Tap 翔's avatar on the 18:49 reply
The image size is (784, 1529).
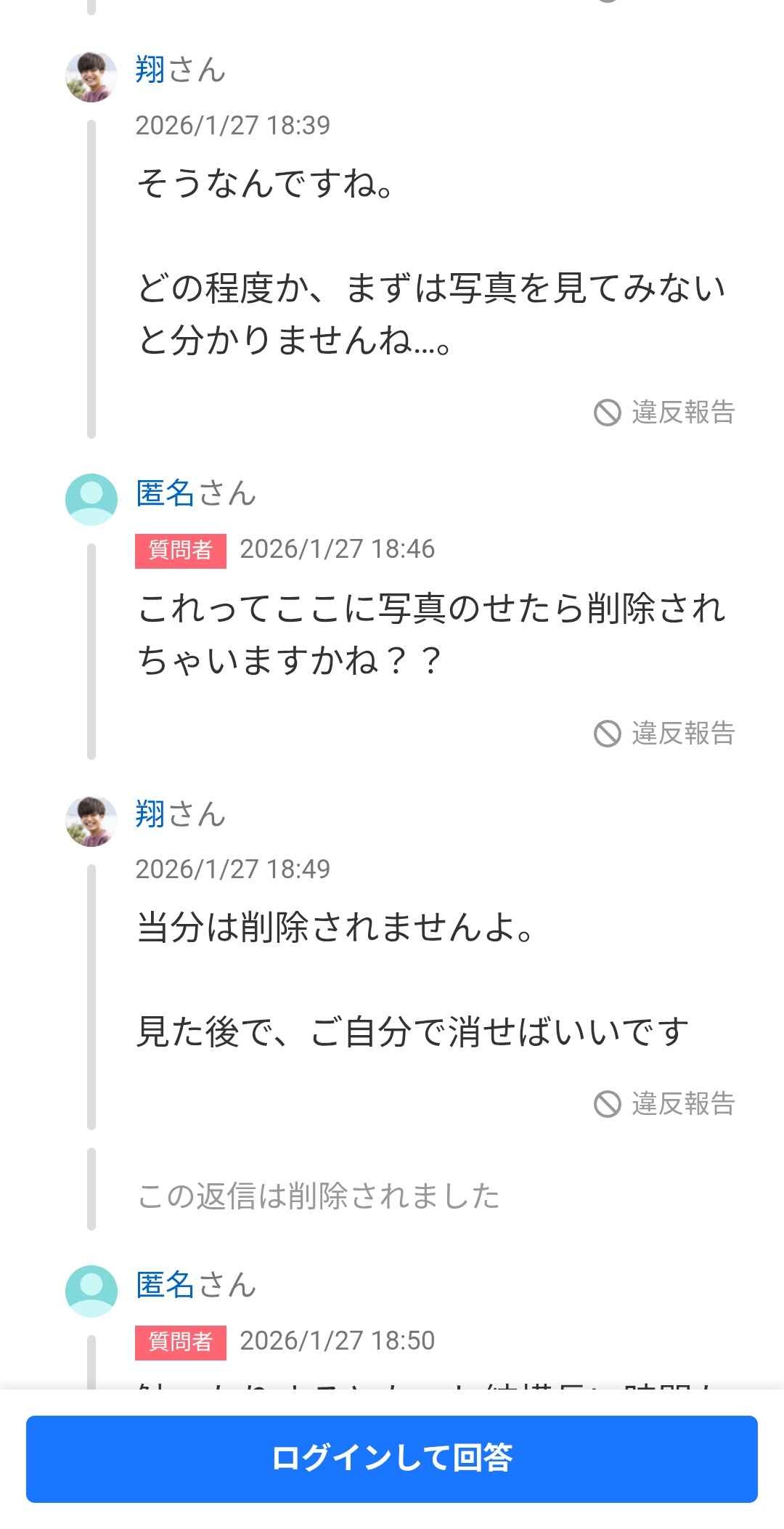91,821
